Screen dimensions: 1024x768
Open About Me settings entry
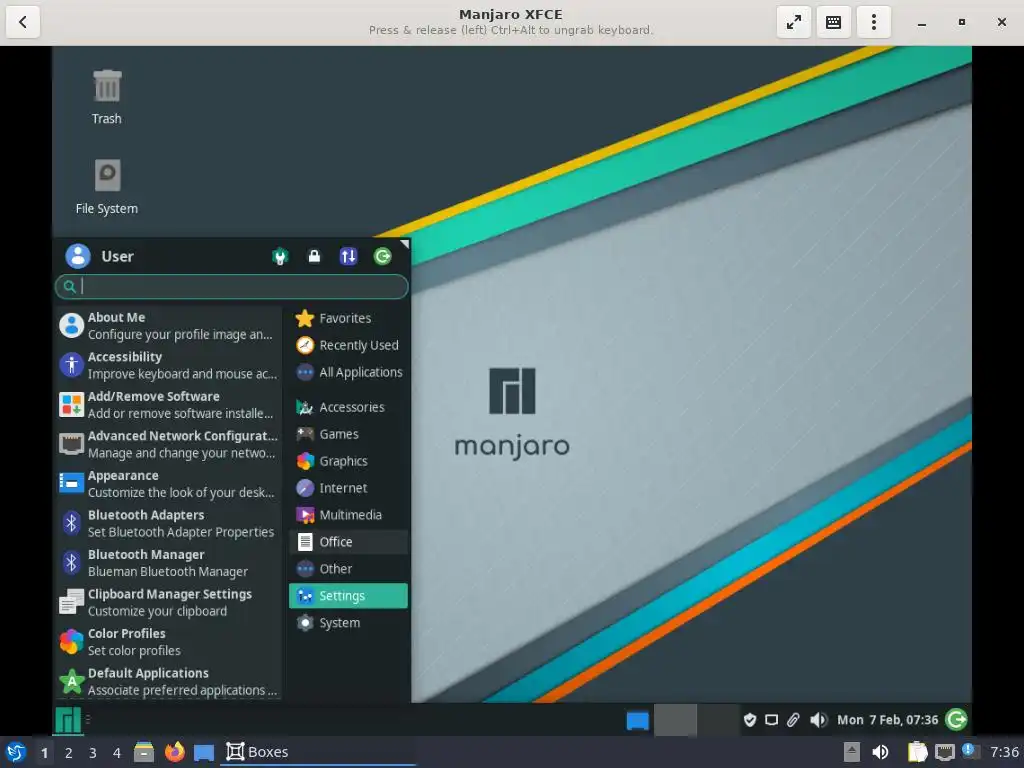pos(168,326)
